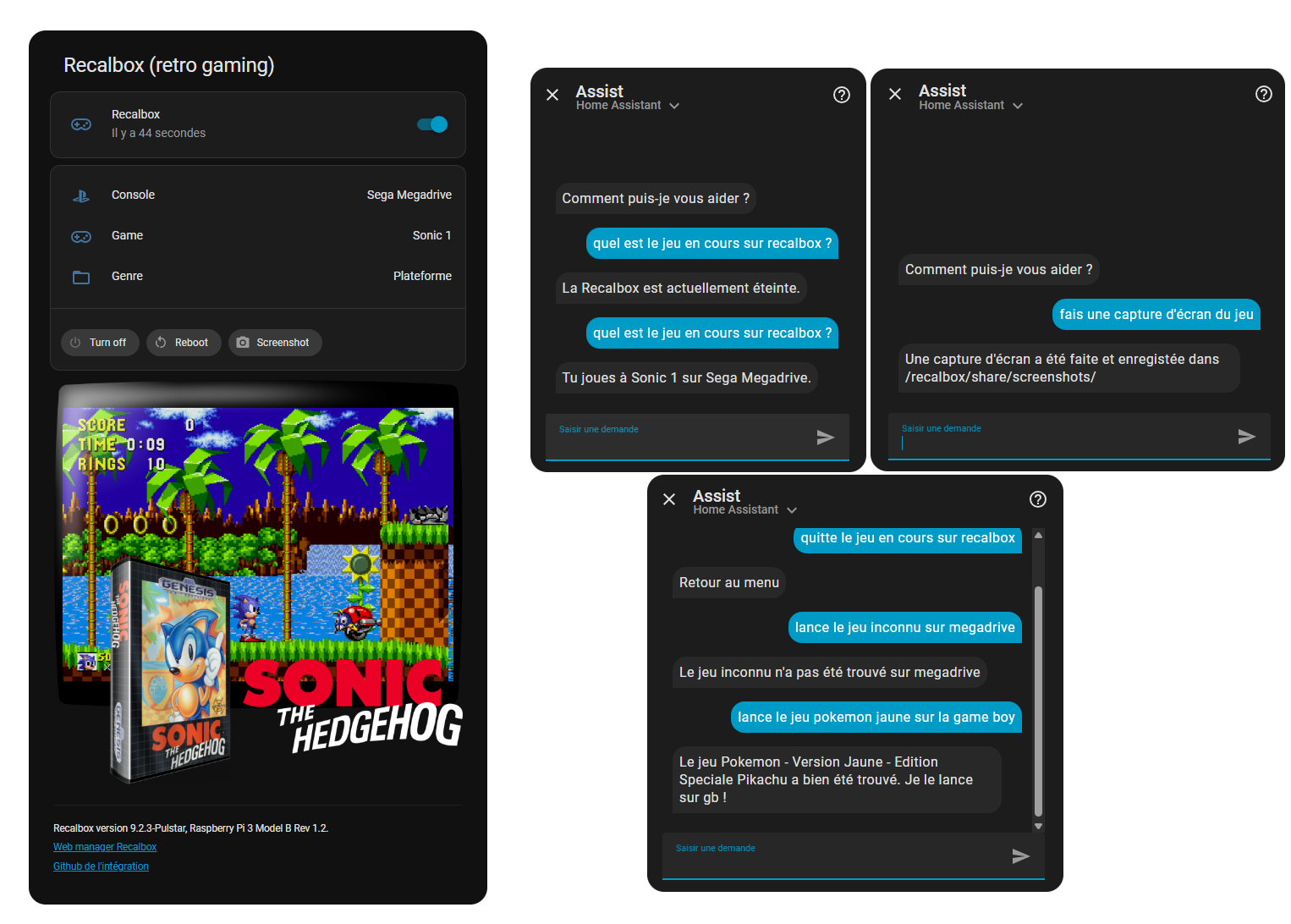The image size is (1291, 924).
Task: Click 'Une capture d'écran a été faite' reply
Action: [x=1069, y=368]
